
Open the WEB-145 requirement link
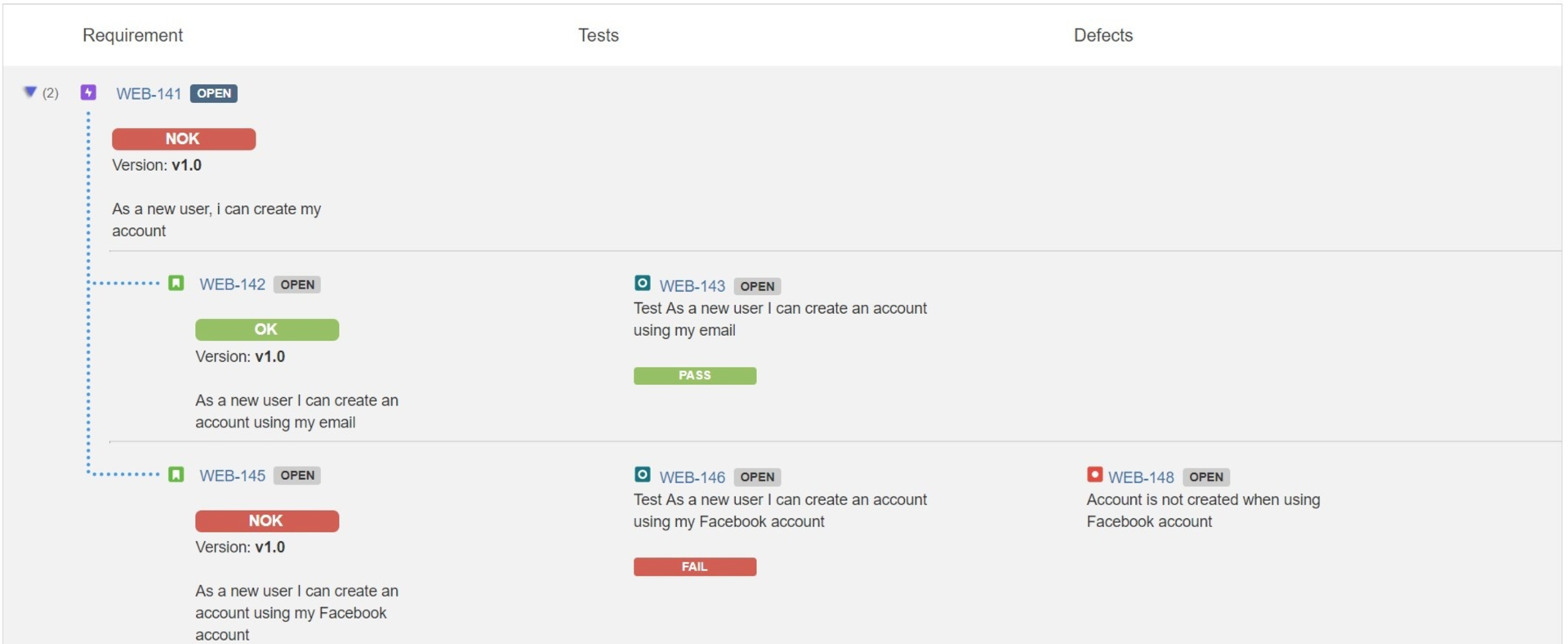[x=233, y=476]
